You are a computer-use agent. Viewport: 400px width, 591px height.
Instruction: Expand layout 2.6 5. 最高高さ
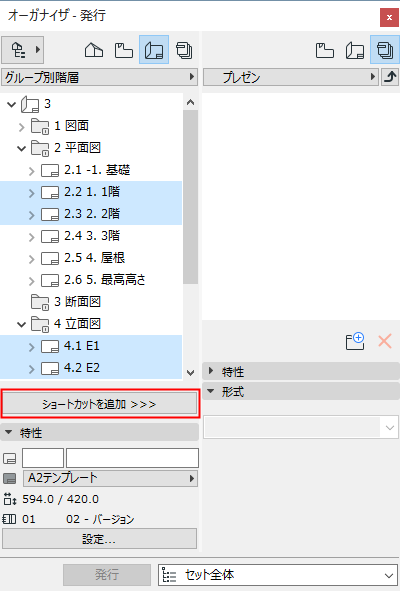(x=32, y=281)
